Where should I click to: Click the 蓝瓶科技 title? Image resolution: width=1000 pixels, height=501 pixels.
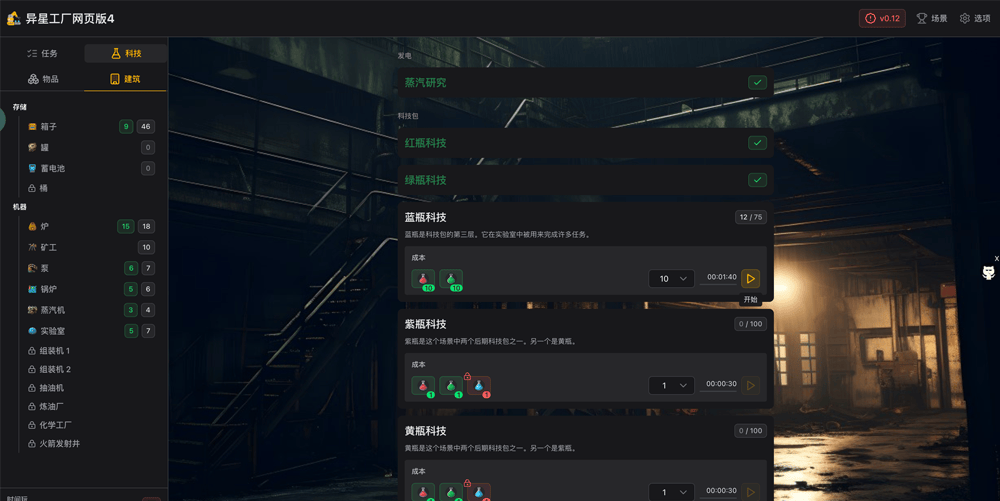tap(425, 217)
